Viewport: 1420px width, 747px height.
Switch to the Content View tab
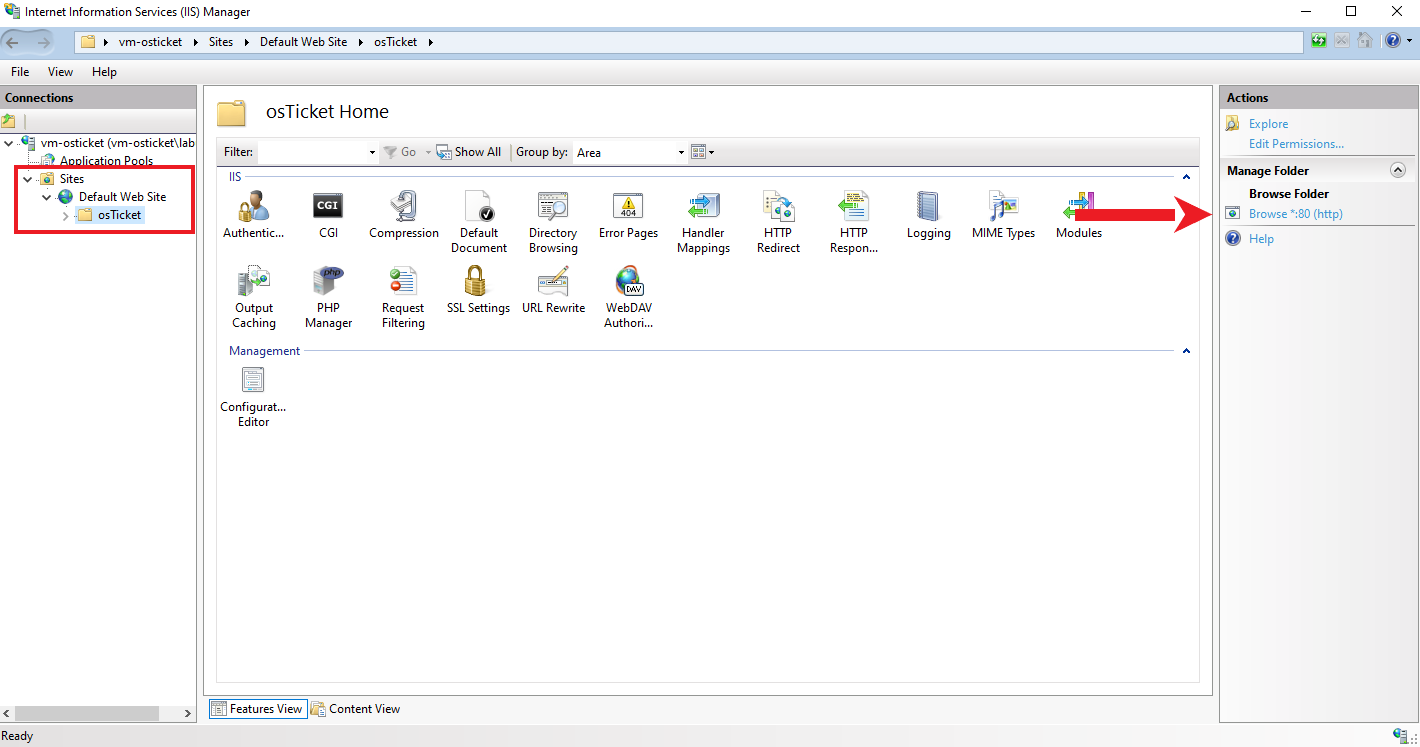click(x=356, y=708)
